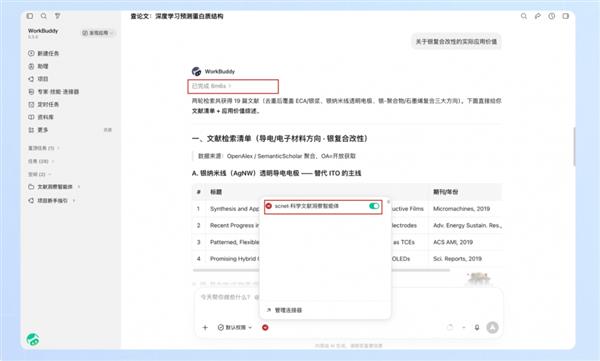
Task: Open 专家·技能·连接器 in sidebar
Action: tap(54, 91)
